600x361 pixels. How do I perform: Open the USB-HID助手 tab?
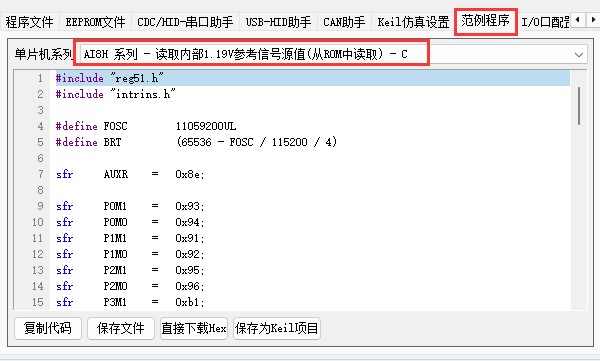tap(278, 22)
